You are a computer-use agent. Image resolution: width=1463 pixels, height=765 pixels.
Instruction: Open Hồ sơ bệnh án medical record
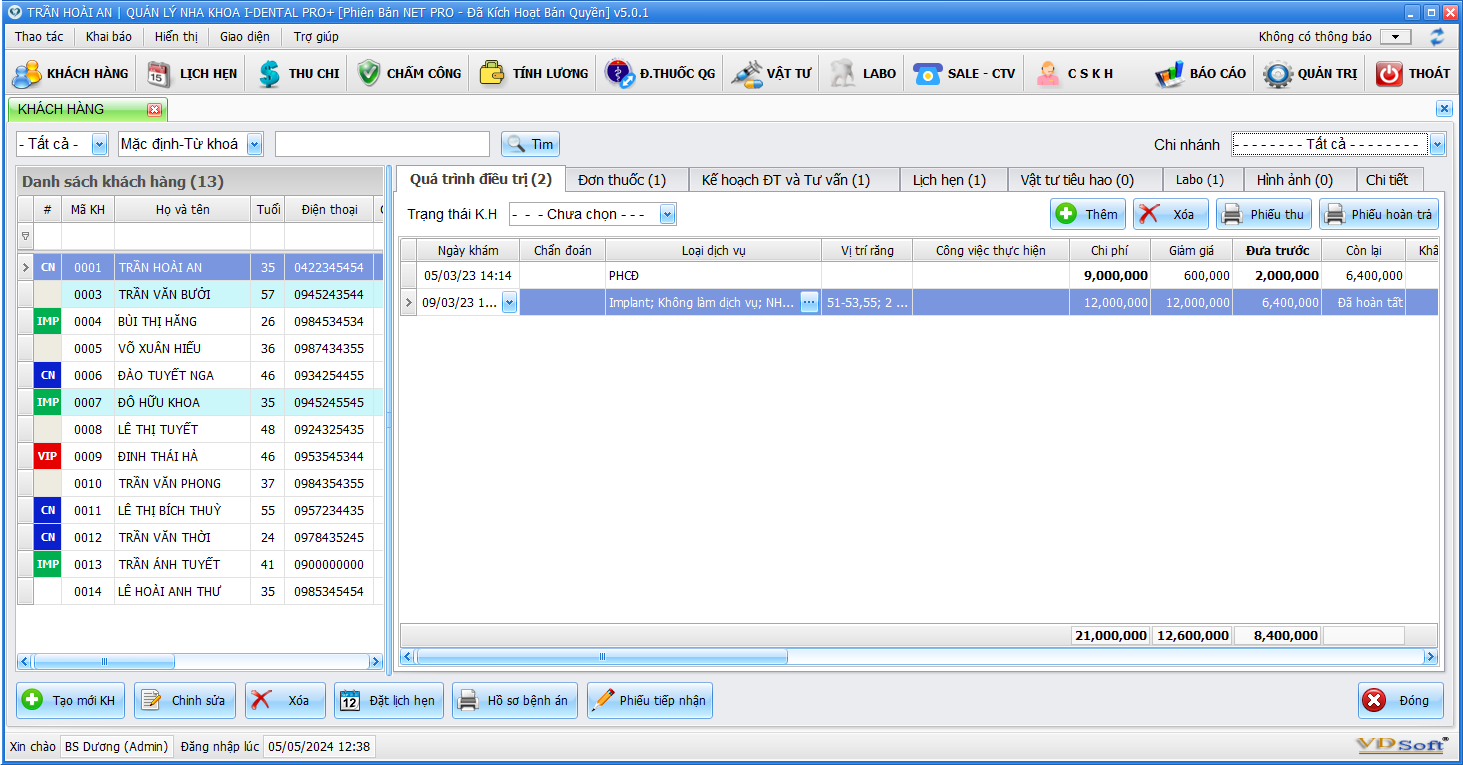click(x=515, y=701)
